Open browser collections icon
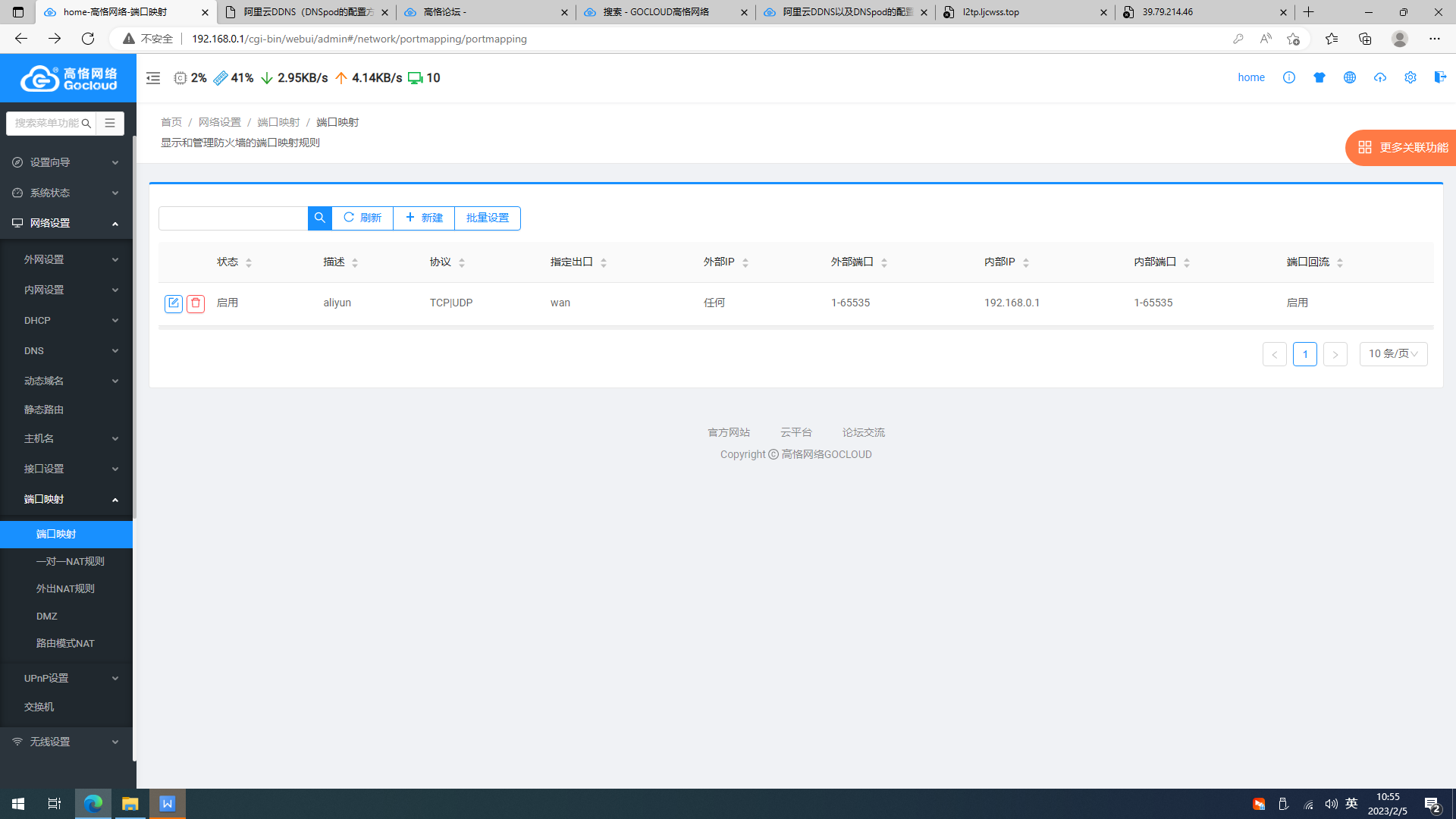 point(1365,39)
